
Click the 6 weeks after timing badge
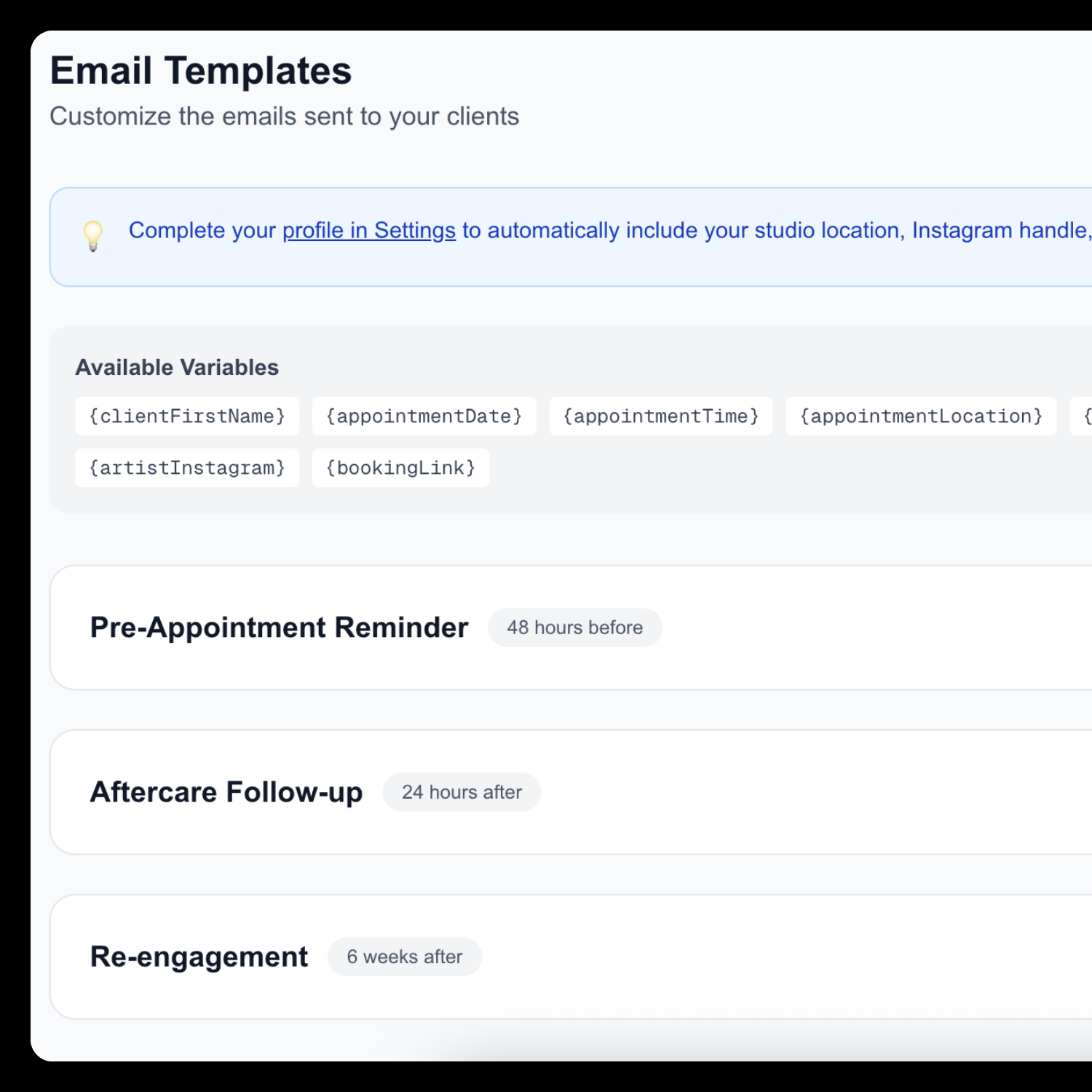coord(405,957)
